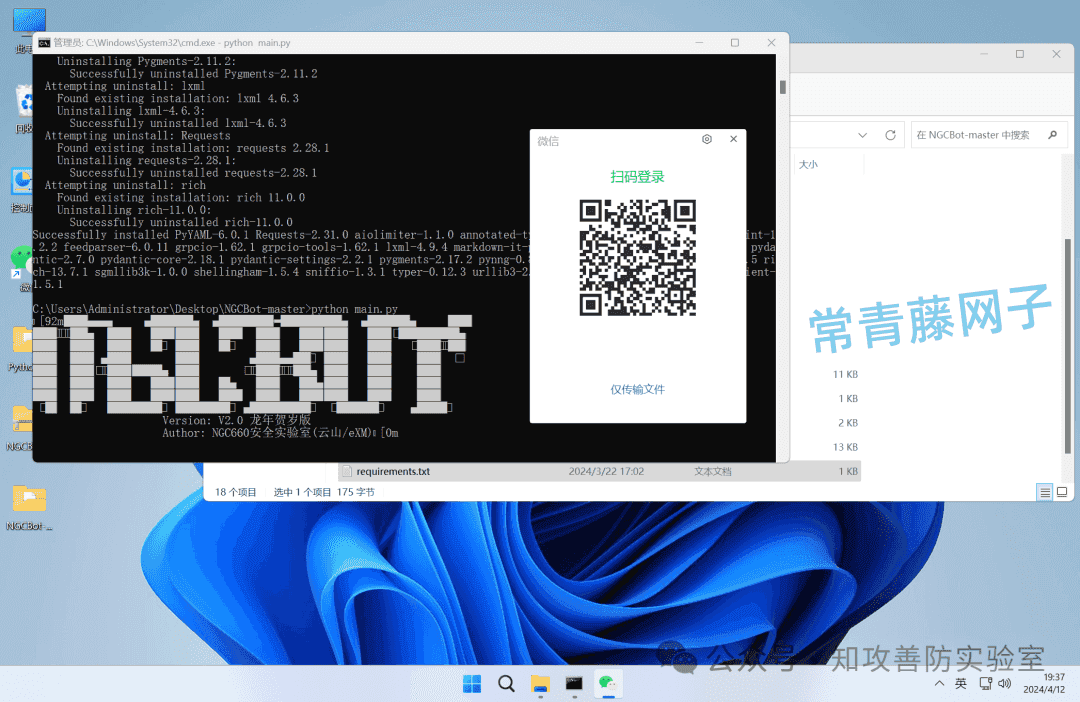This screenshot has width=1080, height=702.
Task: Expand the File Explorer address history dropdown
Action: (862, 135)
